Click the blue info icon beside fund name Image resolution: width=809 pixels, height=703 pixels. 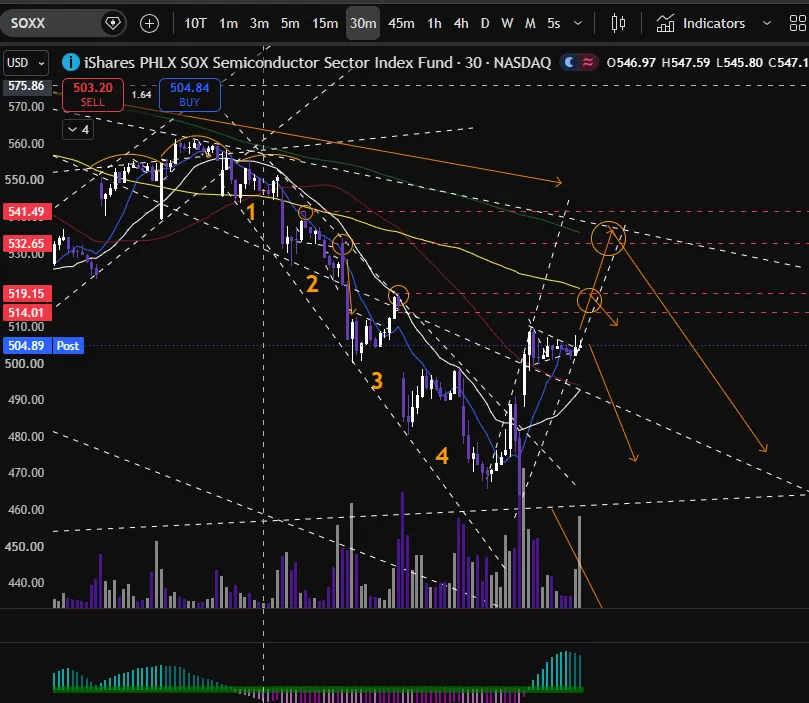71,62
